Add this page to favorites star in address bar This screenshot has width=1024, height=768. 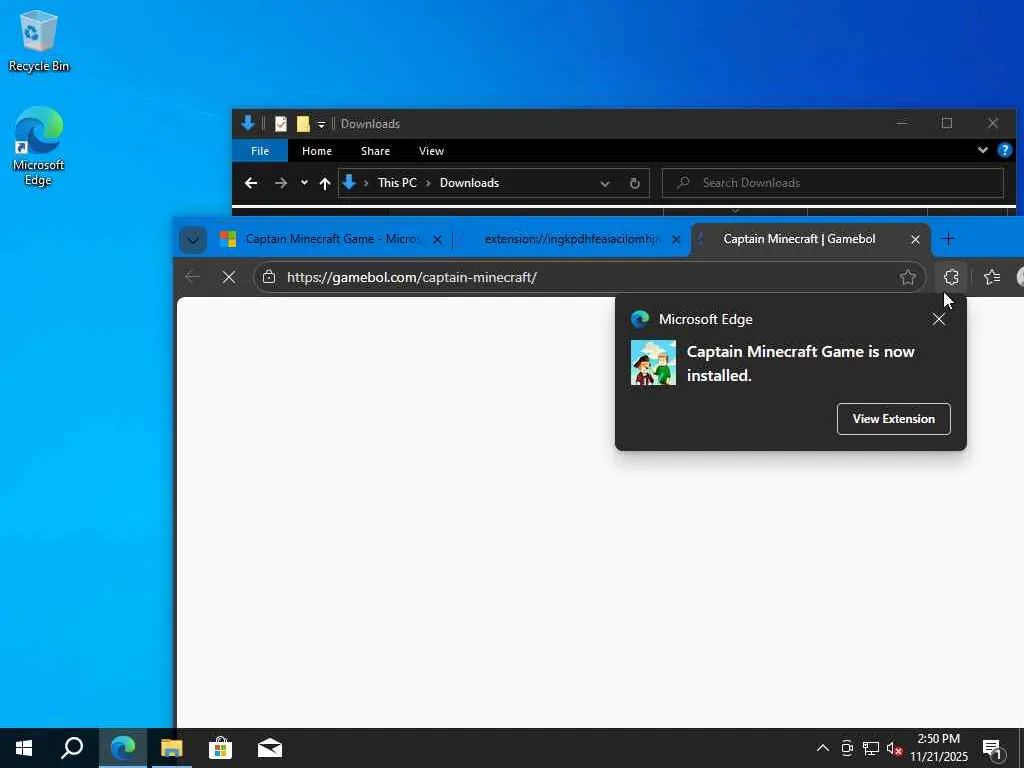pyautogui.click(x=907, y=278)
